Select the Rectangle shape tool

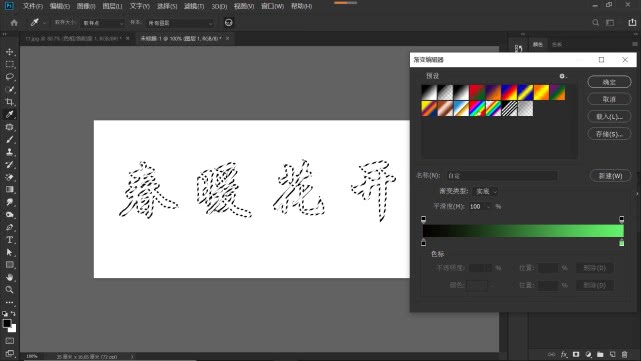click(9, 265)
